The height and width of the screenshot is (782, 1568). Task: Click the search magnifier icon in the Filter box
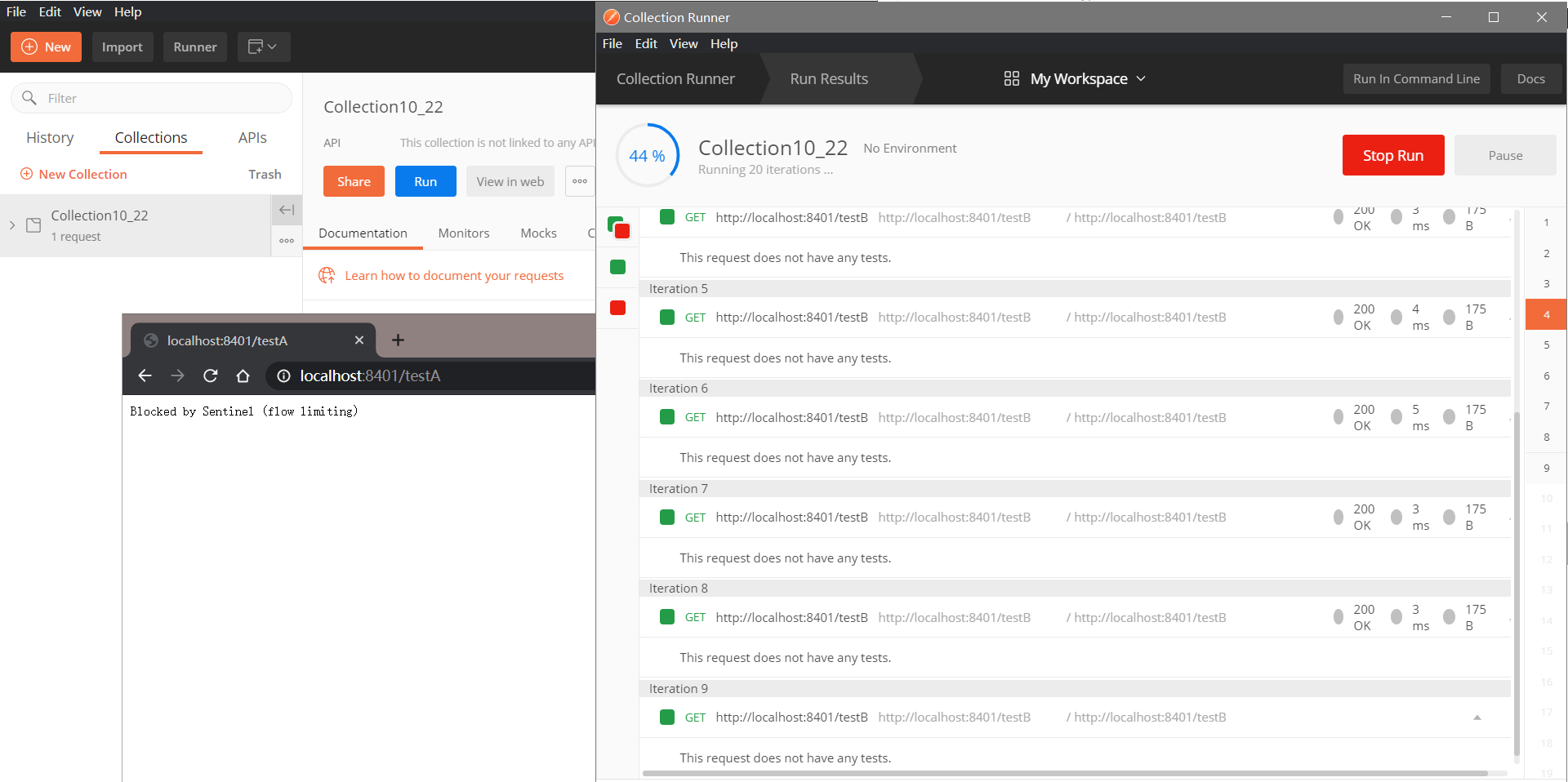29,98
